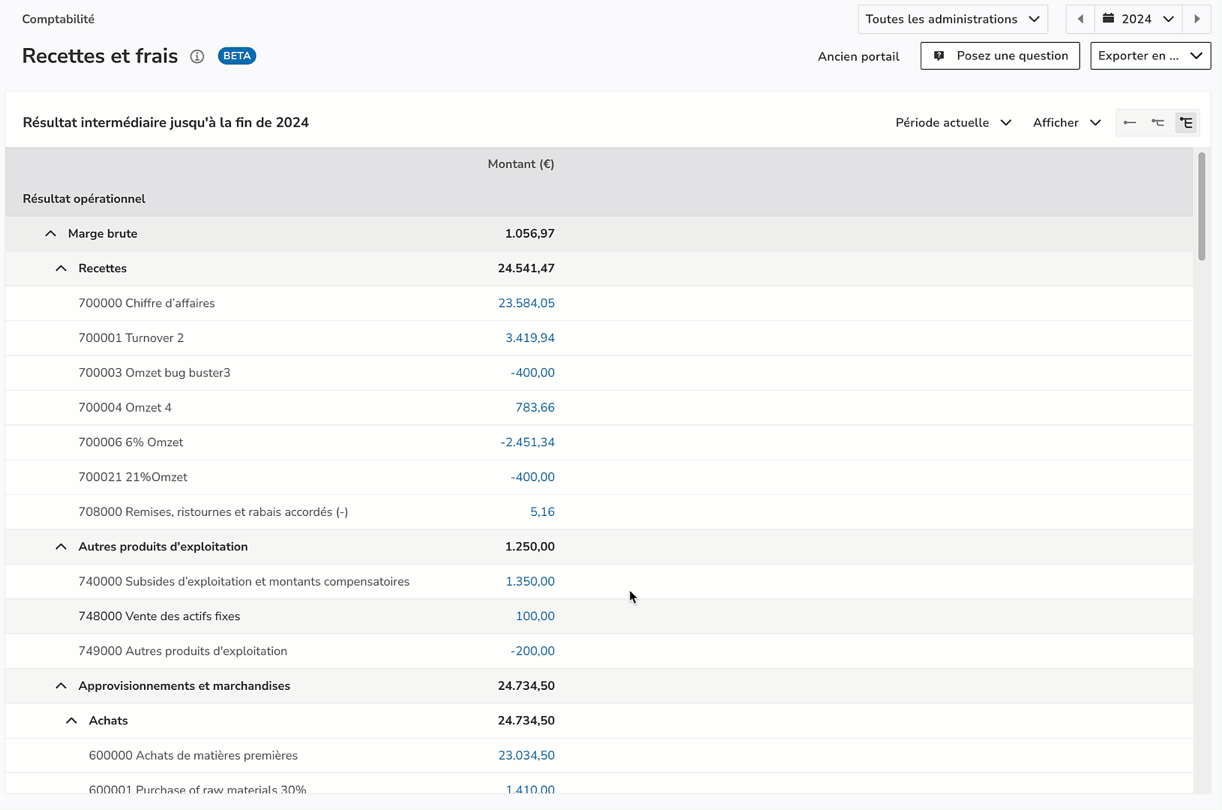Click the question bubble icon
This screenshot has width=1222, height=810.
939,56
